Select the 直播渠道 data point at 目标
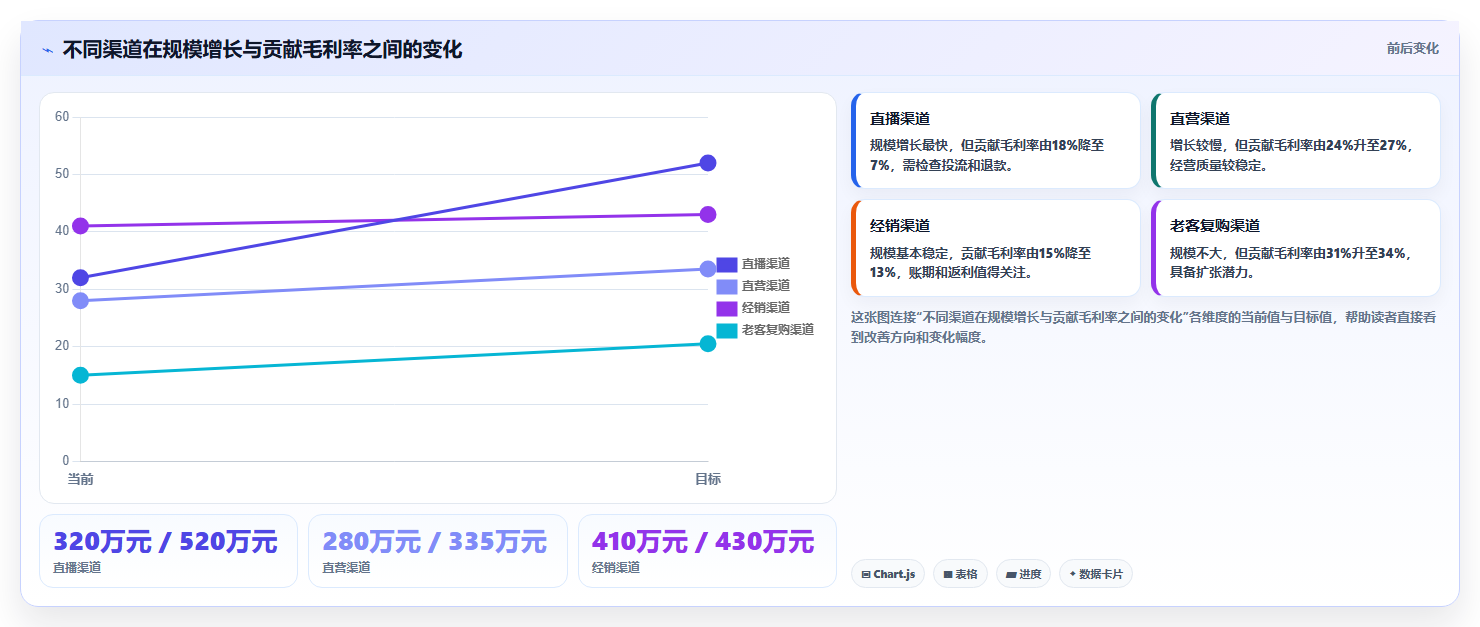 pyautogui.click(x=708, y=163)
